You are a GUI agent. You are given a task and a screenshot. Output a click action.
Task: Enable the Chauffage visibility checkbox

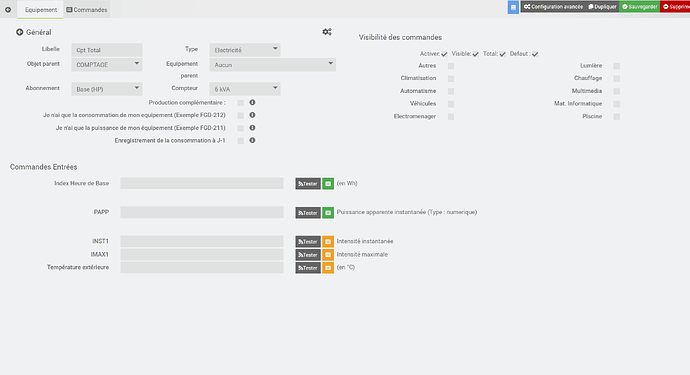617,78
